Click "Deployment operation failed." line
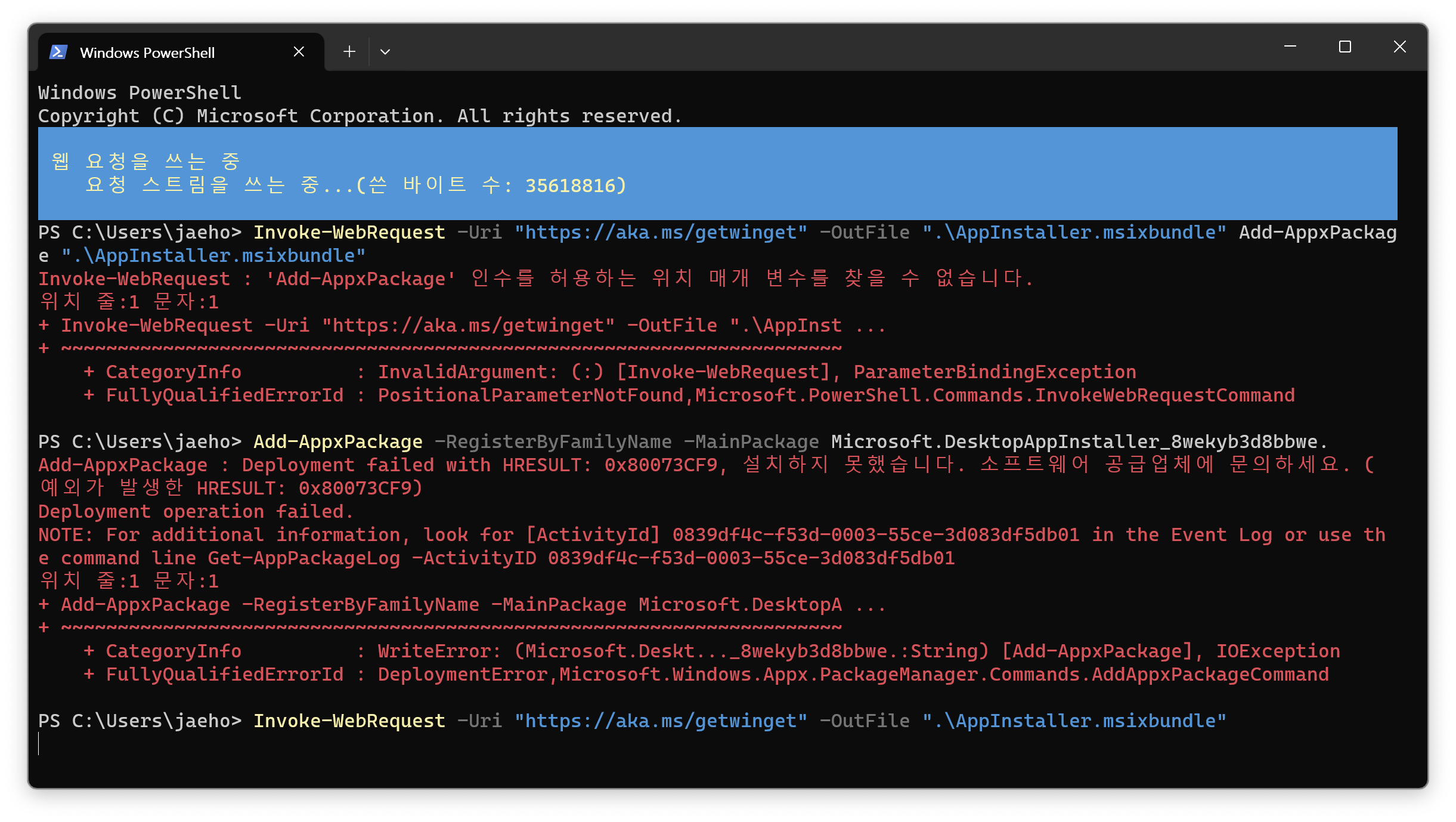Image resolution: width=1456 pixels, height=822 pixels. 196,511
